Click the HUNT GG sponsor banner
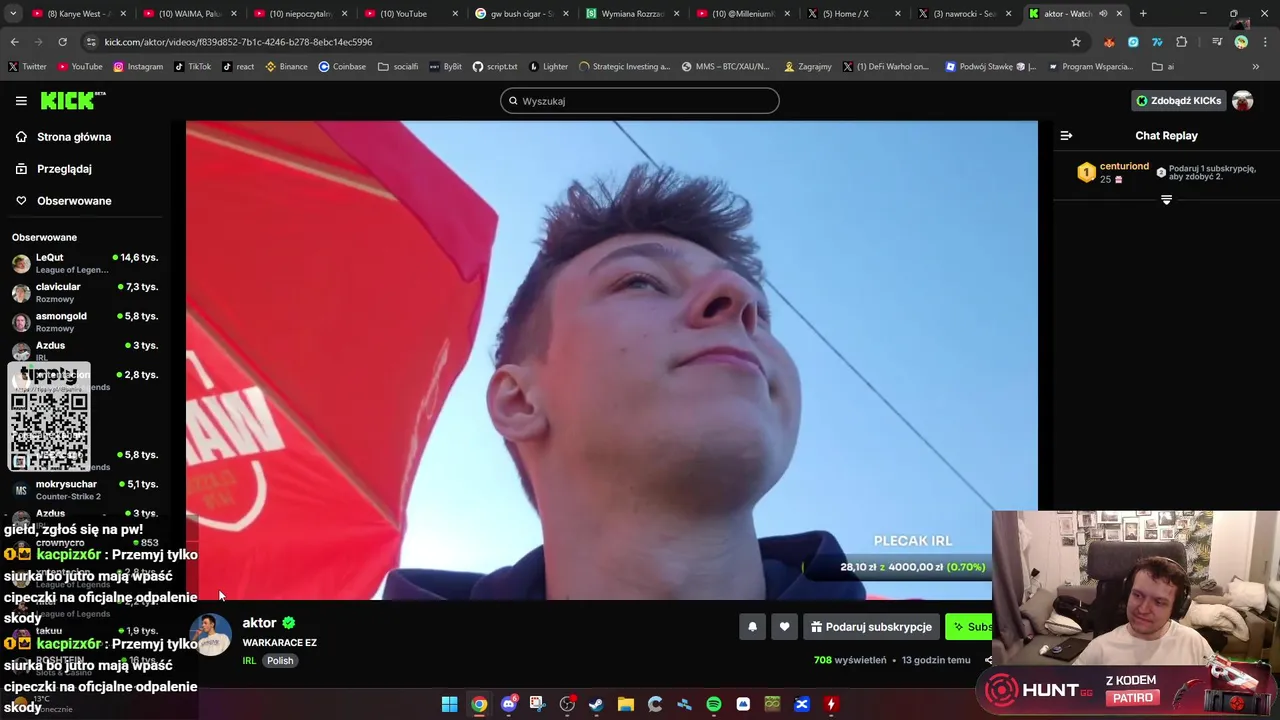 coord(1130,689)
